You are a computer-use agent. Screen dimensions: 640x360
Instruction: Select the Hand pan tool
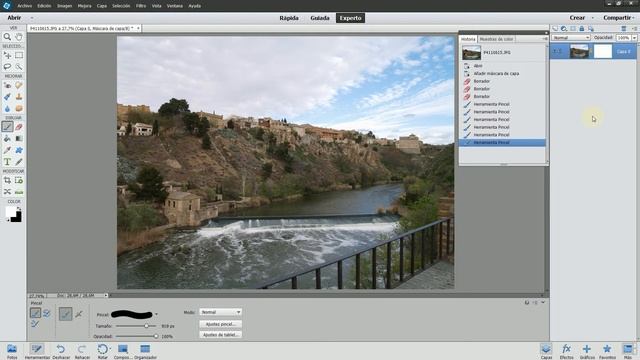(x=19, y=37)
